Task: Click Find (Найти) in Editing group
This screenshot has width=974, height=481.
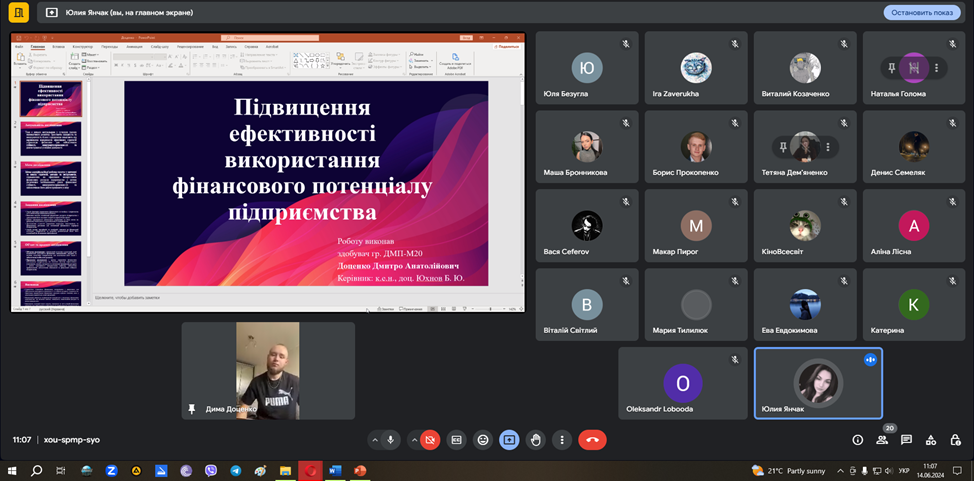Action: coord(417,54)
